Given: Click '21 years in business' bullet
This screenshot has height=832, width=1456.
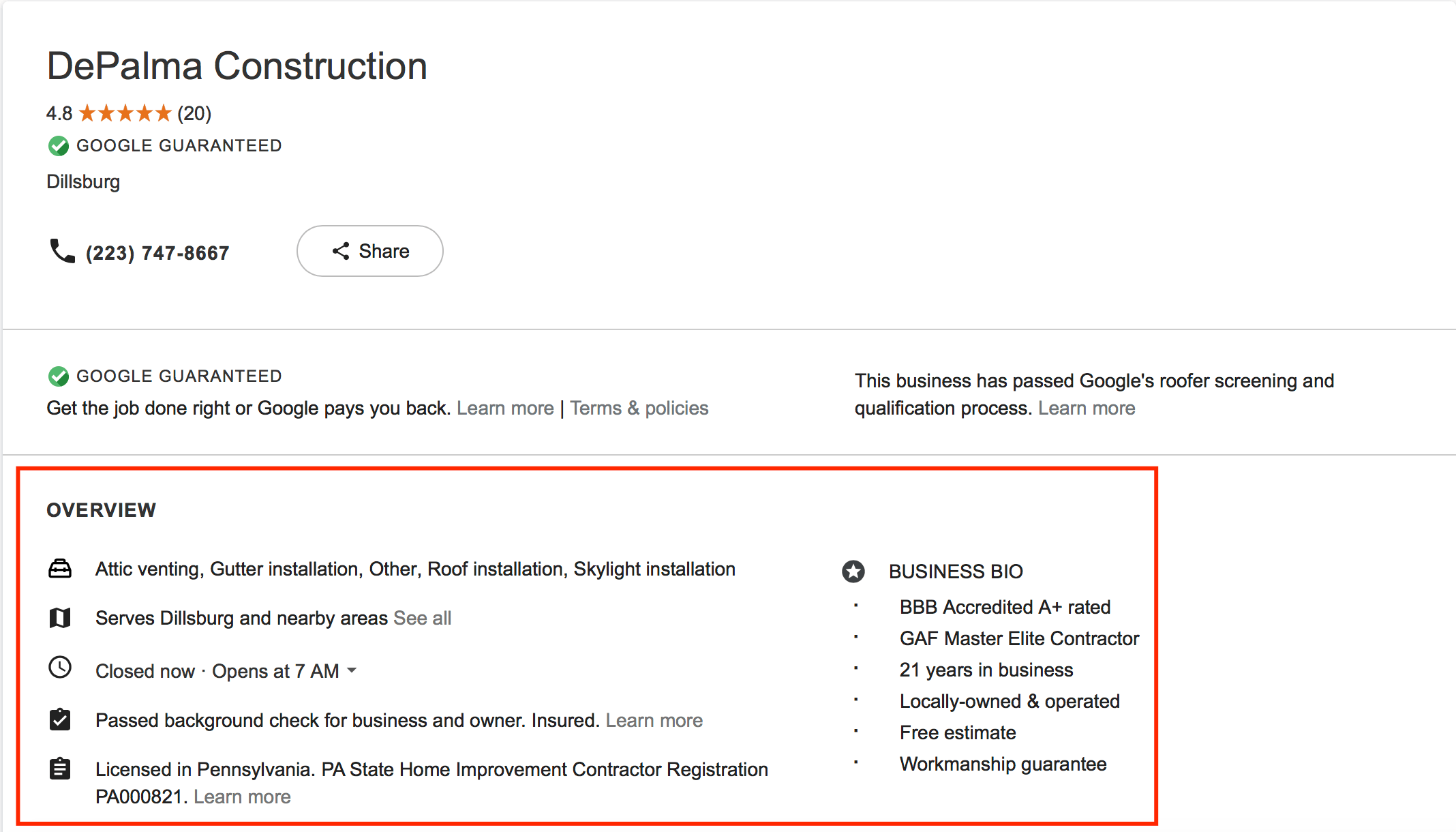Looking at the screenshot, I should click(986, 670).
